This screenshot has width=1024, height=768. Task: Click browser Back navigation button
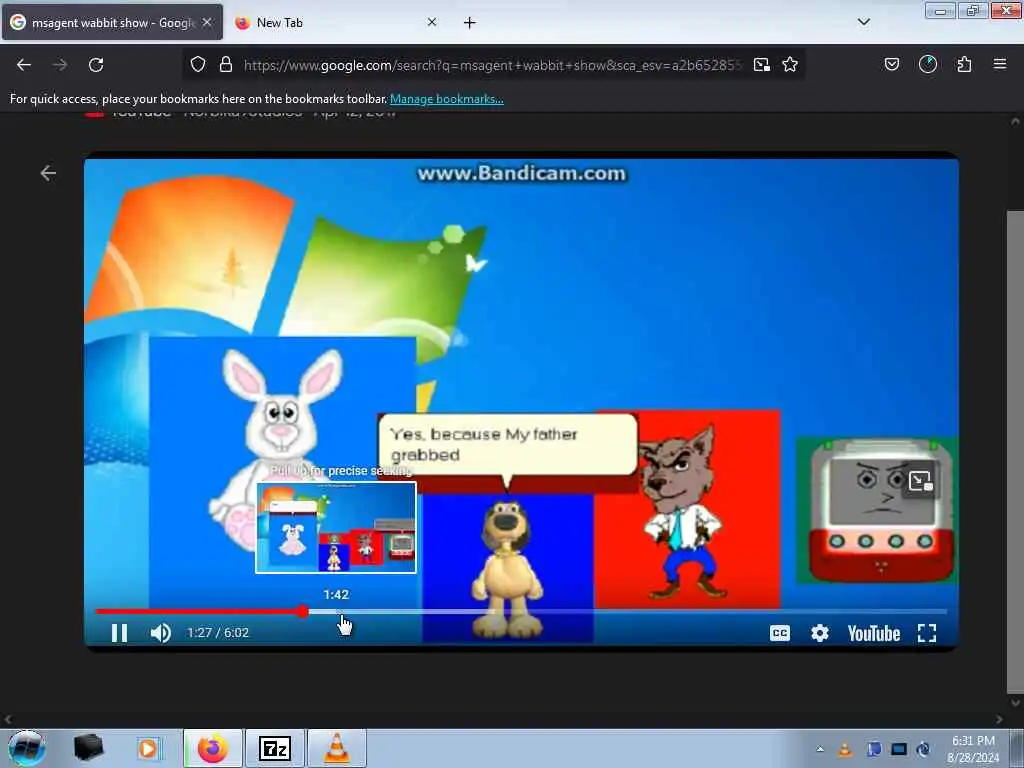(x=24, y=65)
